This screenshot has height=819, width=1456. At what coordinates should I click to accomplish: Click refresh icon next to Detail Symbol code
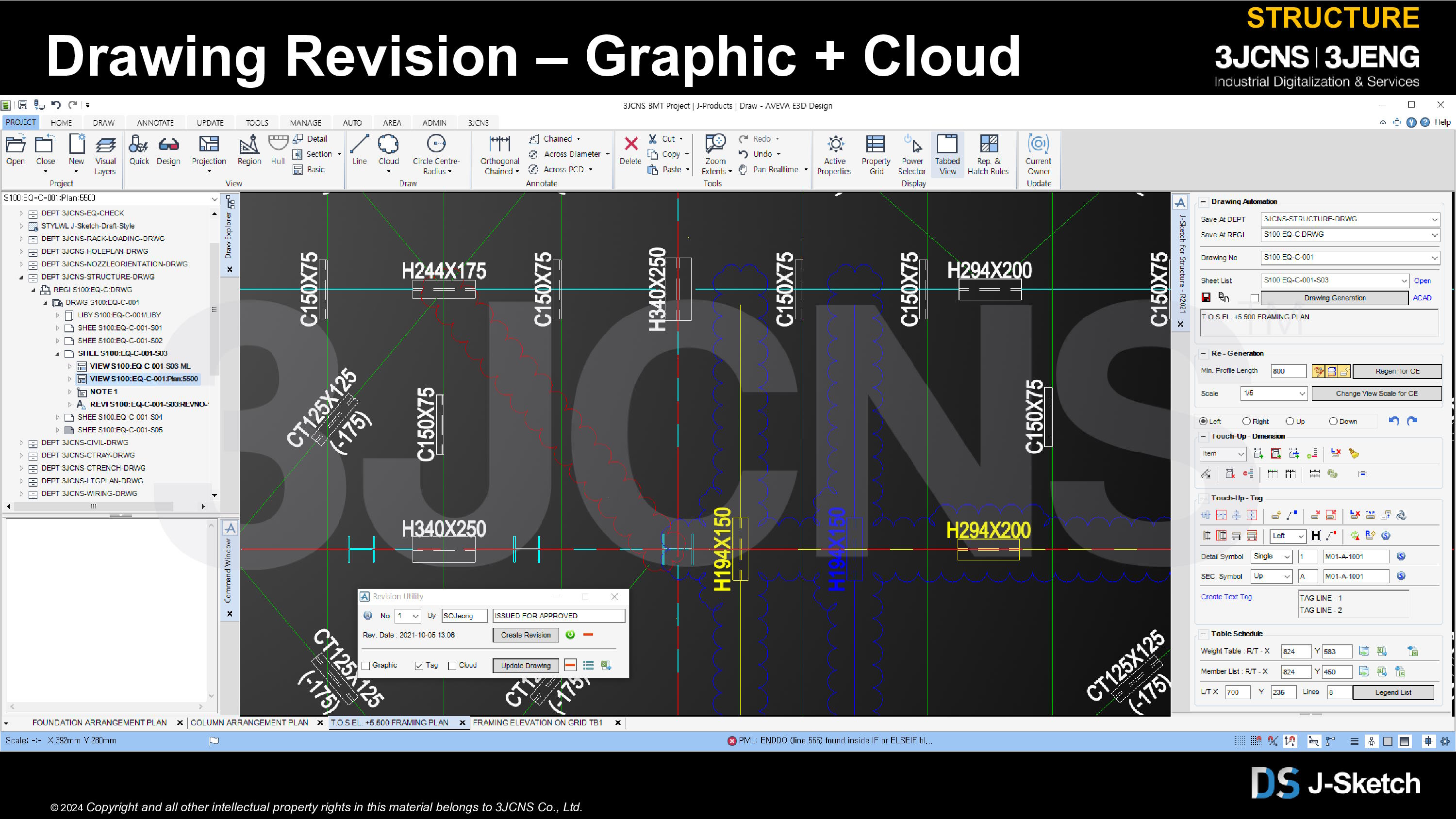(x=1401, y=556)
